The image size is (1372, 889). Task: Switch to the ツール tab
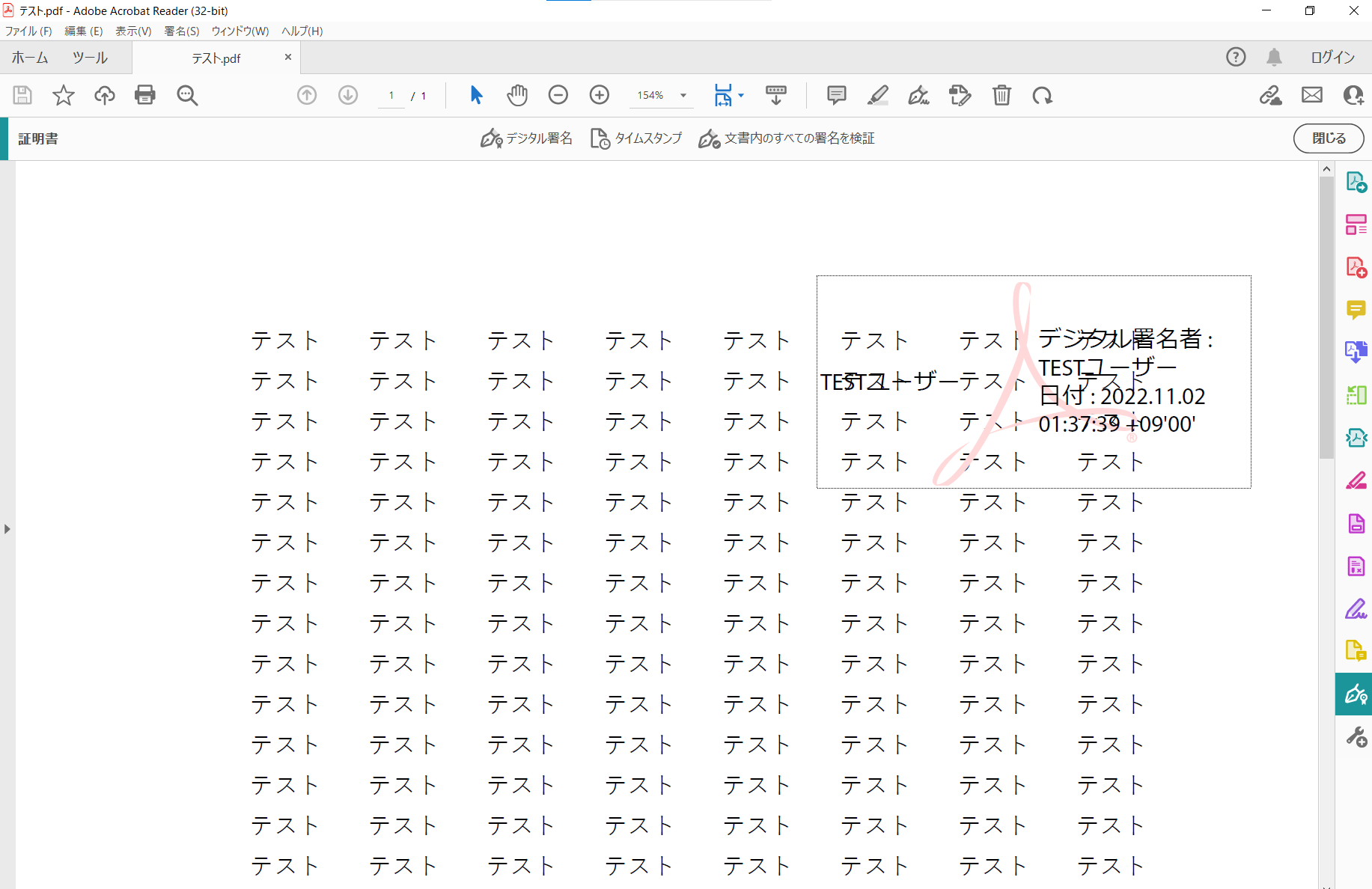89,57
